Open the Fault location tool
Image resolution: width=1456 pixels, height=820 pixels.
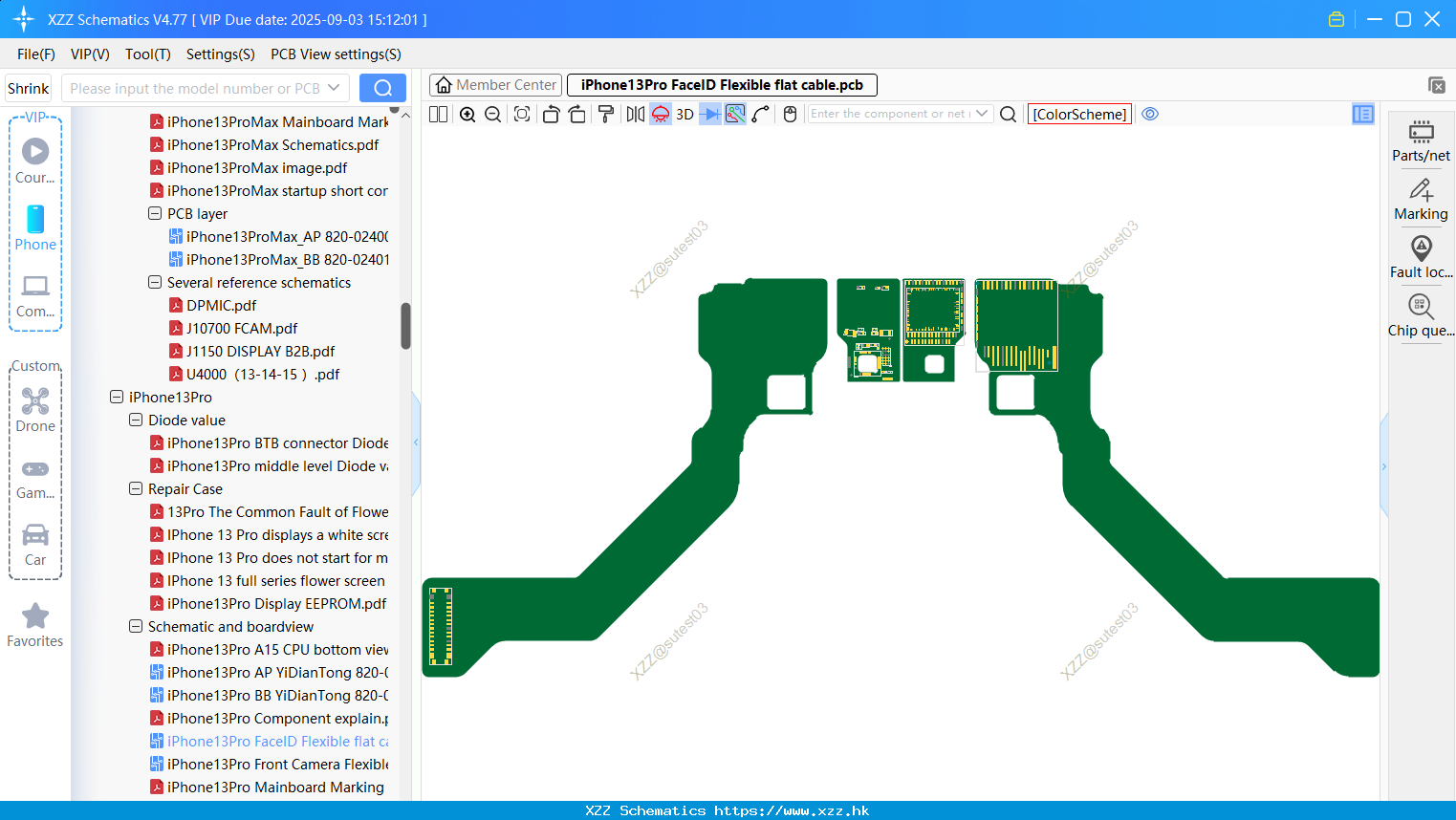(x=1421, y=257)
